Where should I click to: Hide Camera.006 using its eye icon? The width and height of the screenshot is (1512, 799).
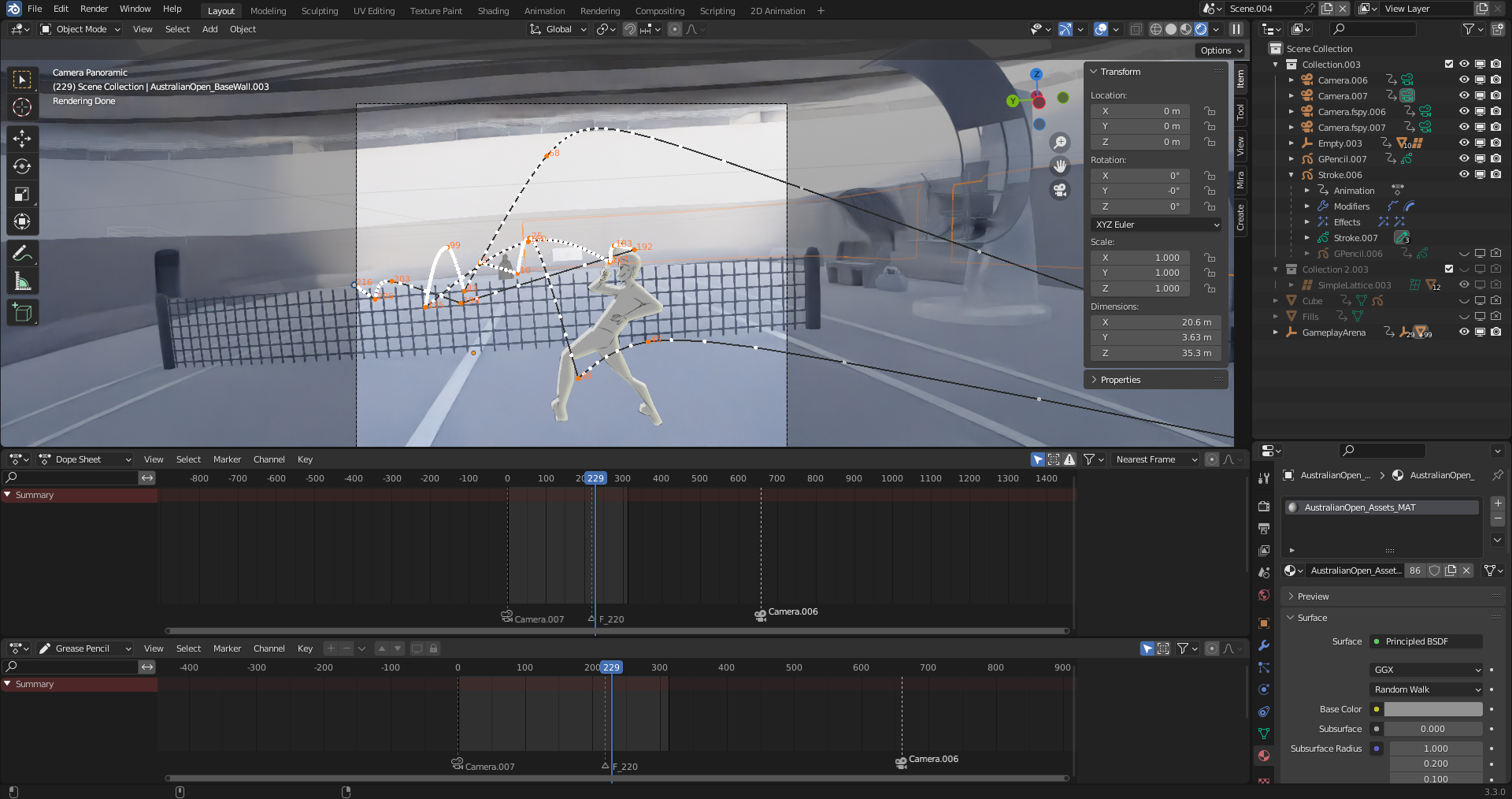tap(1464, 80)
